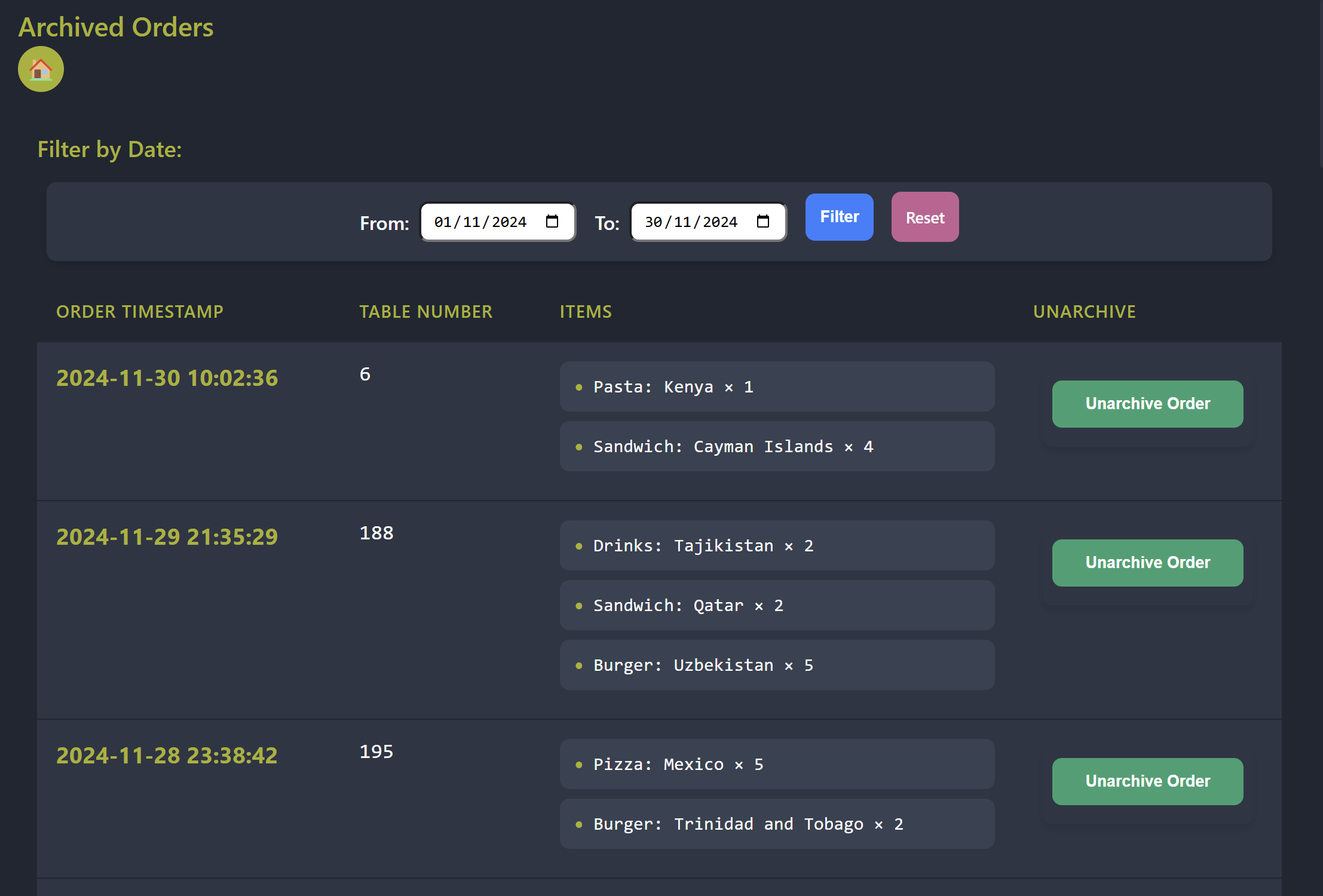Image resolution: width=1323 pixels, height=896 pixels.
Task: Select the Burger: Uzbekistan item entry
Action: pyautogui.click(x=777, y=665)
